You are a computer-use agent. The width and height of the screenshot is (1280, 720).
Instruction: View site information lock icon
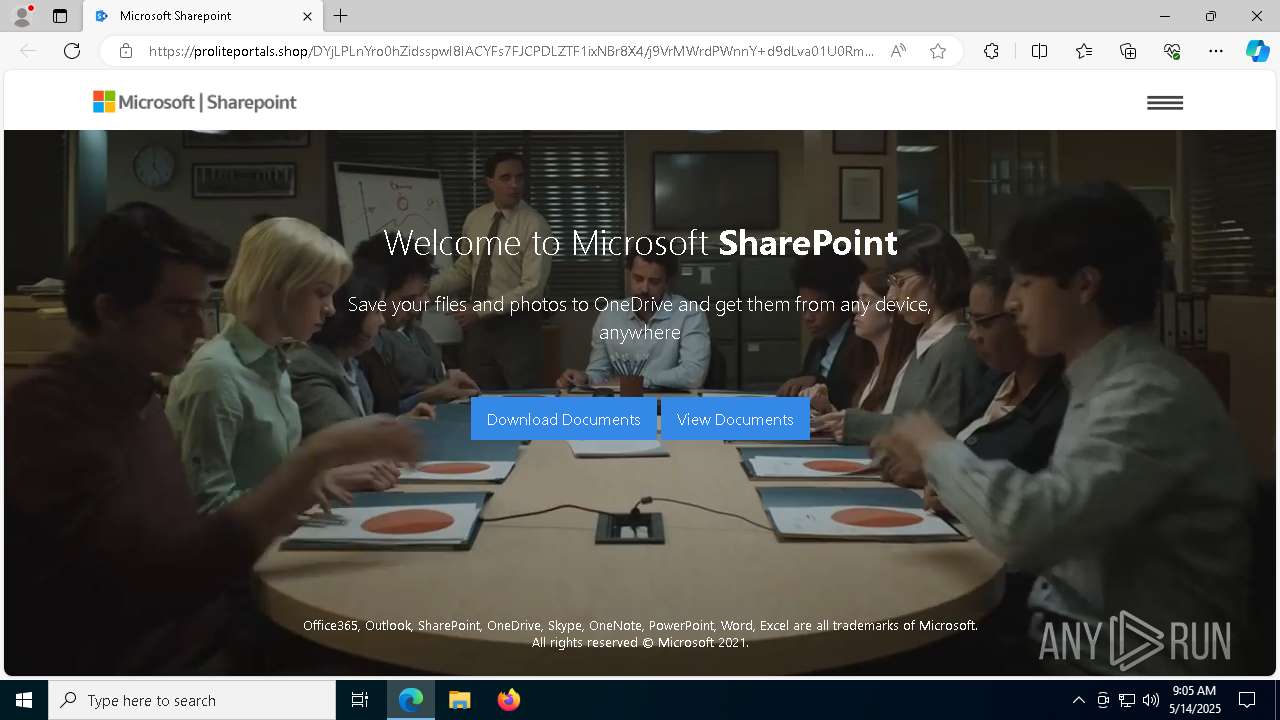(x=126, y=51)
